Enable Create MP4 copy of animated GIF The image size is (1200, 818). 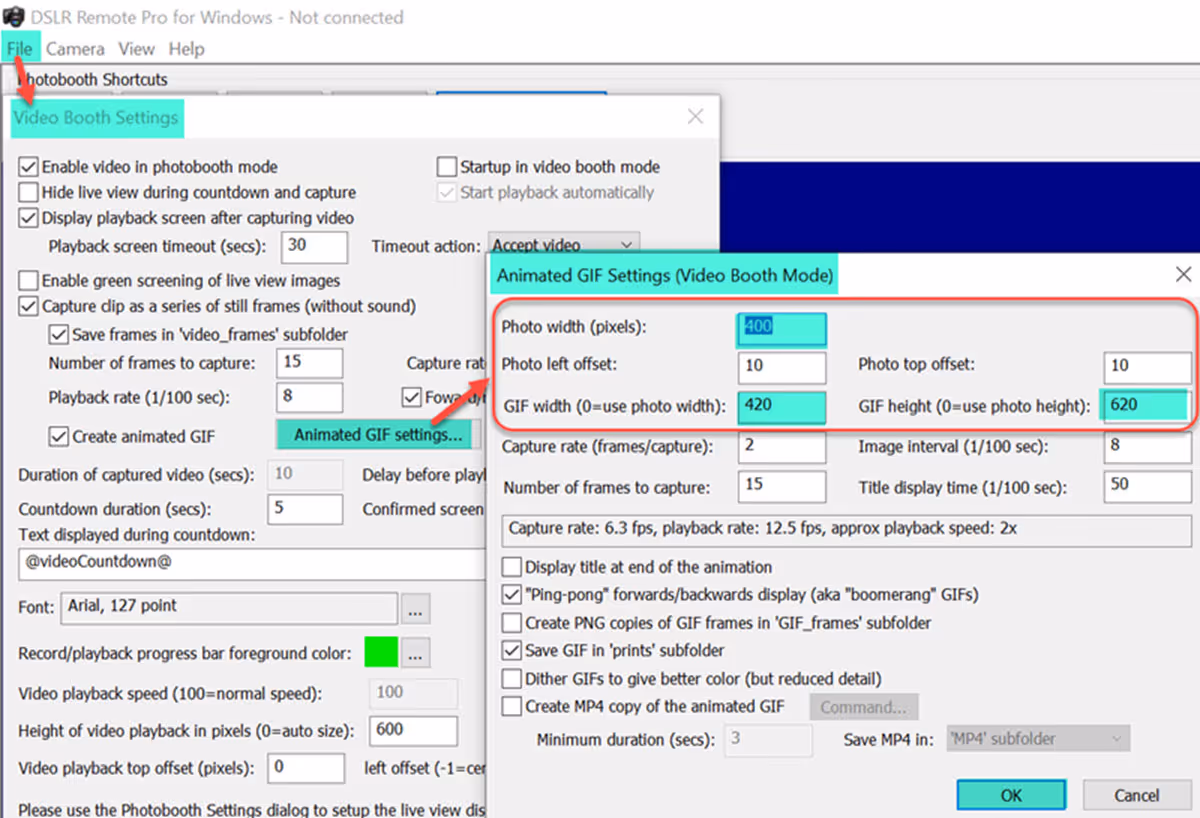(512, 706)
